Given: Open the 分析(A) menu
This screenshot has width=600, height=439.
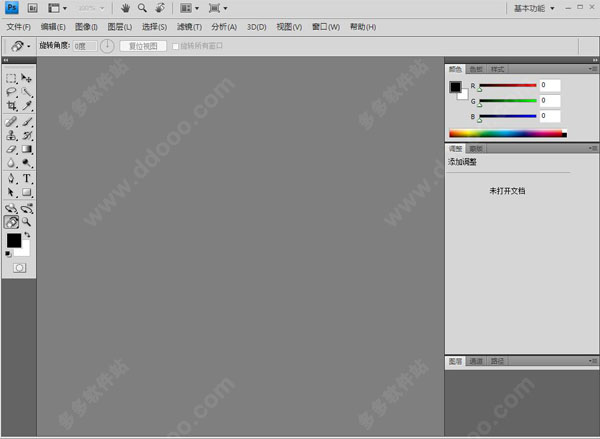Looking at the screenshot, I should [x=224, y=27].
